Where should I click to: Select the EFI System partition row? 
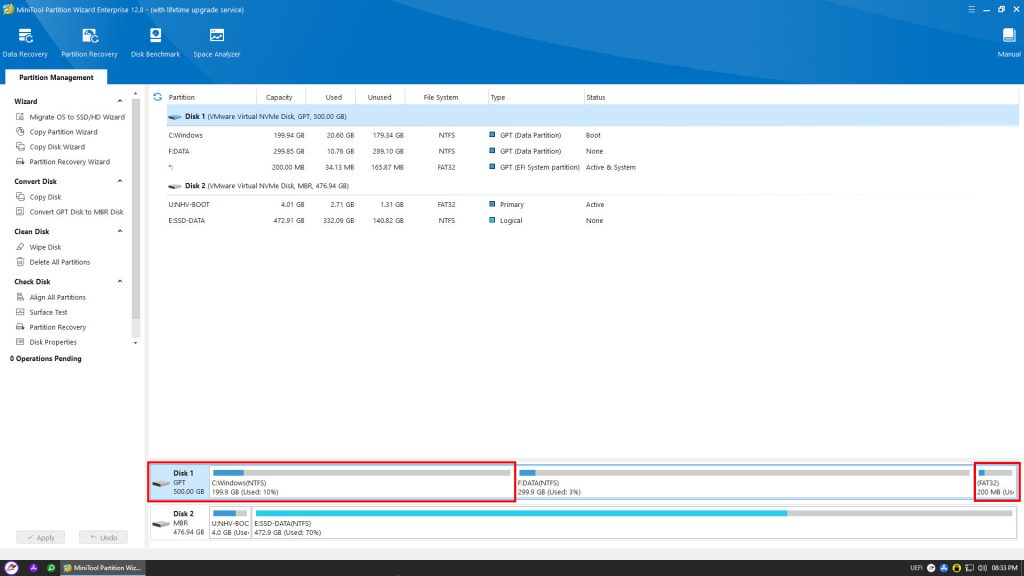592,167
